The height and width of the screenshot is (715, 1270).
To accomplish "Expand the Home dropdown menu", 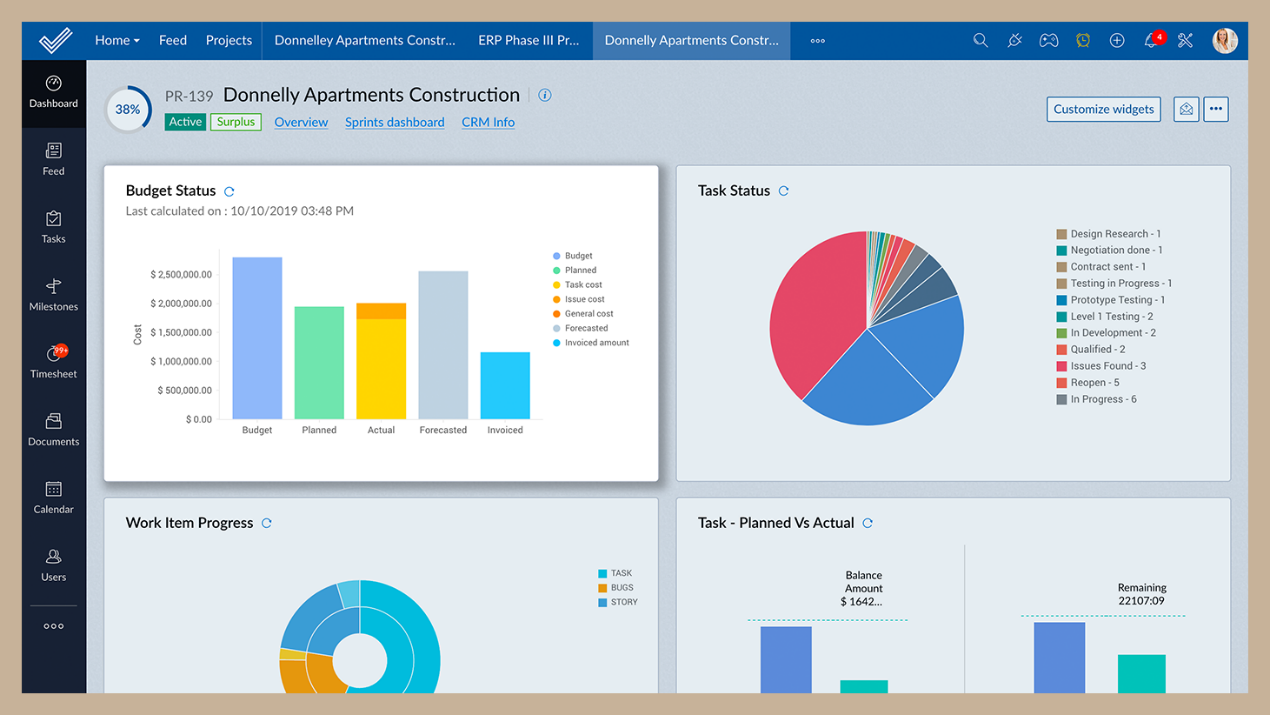I will tap(117, 41).
